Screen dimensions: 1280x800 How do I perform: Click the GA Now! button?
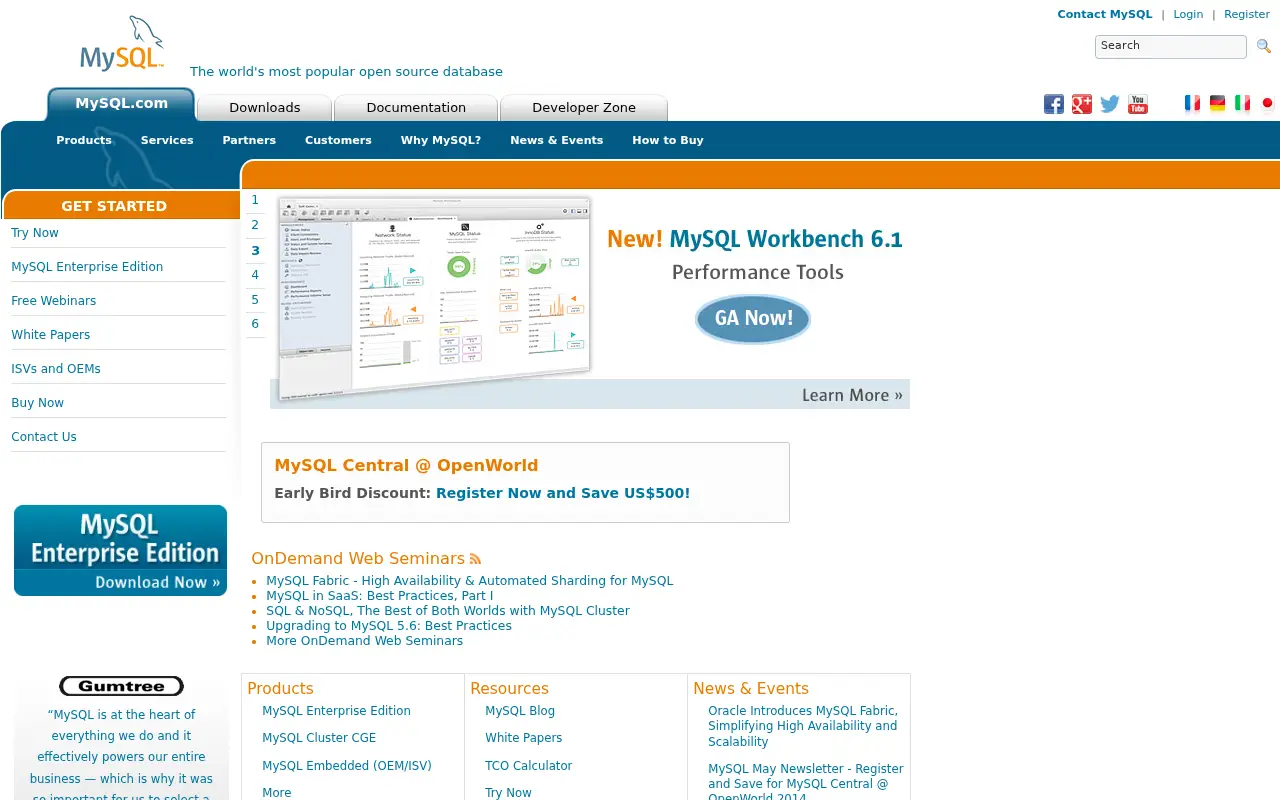pos(753,319)
